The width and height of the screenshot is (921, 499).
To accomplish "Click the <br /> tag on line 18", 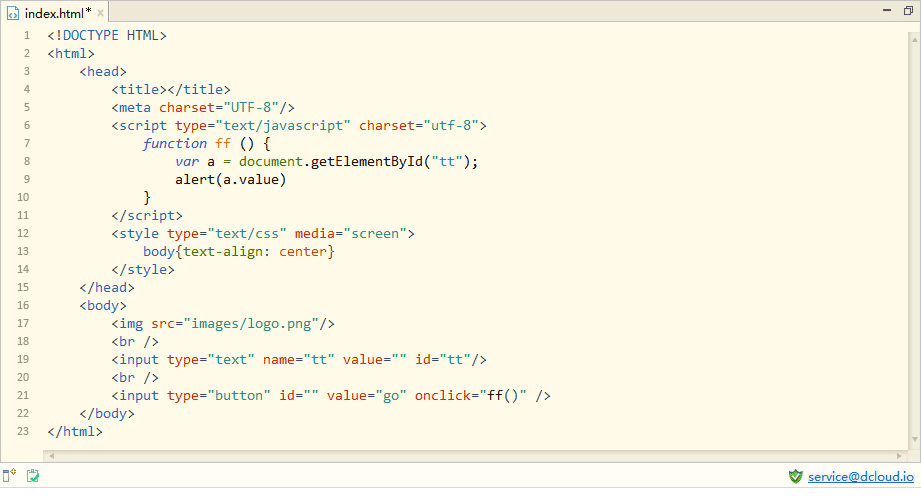I will pos(135,342).
